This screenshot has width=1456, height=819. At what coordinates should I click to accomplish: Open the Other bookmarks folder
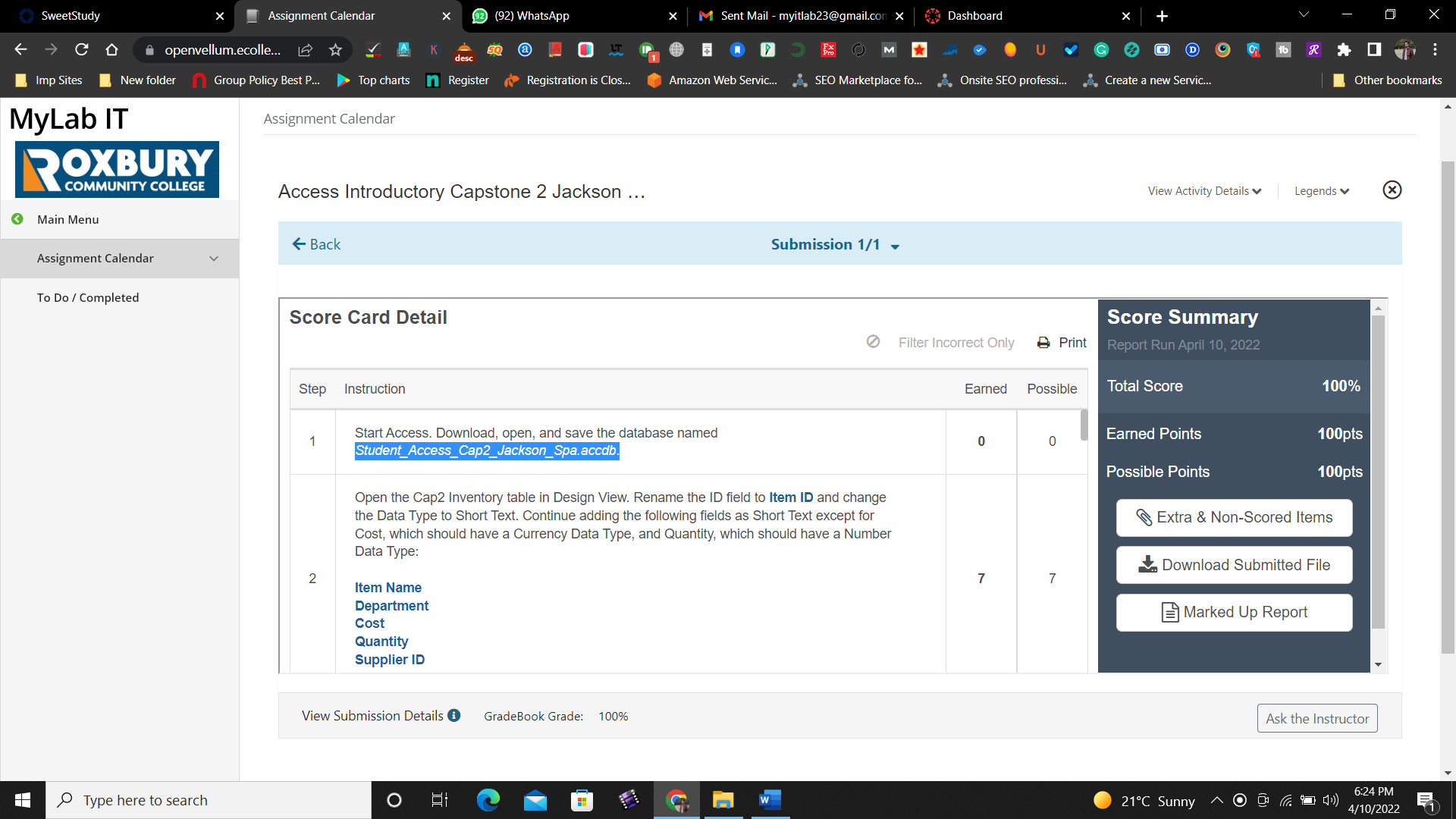[1387, 80]
